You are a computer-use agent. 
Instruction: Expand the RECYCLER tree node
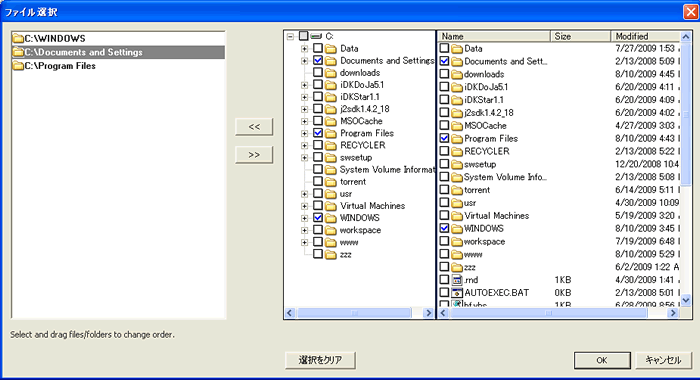coord(304,145)
